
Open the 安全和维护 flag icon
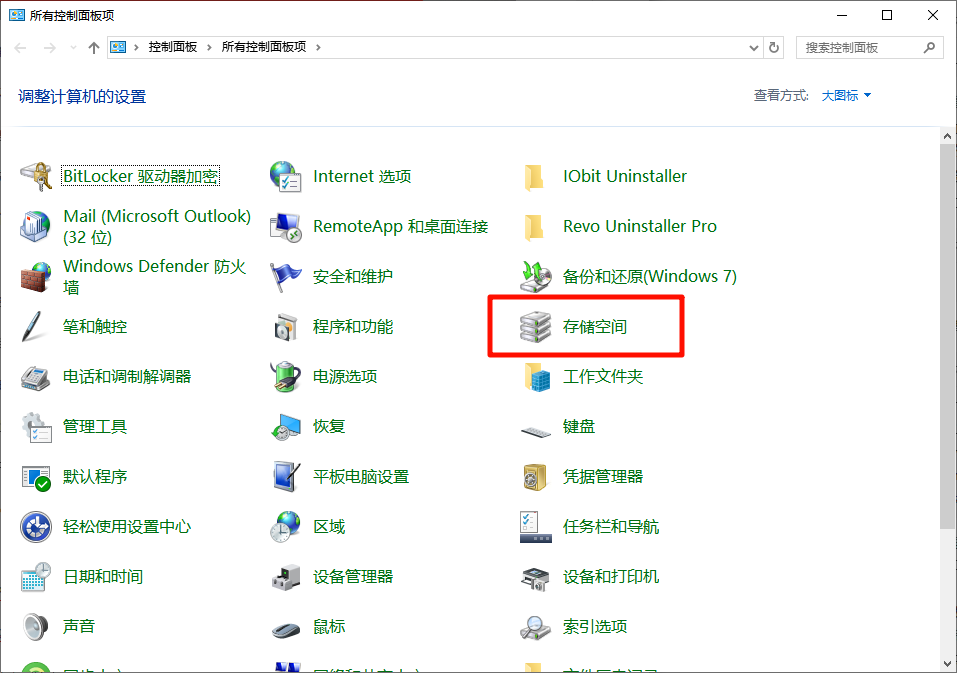pos(286,276)
